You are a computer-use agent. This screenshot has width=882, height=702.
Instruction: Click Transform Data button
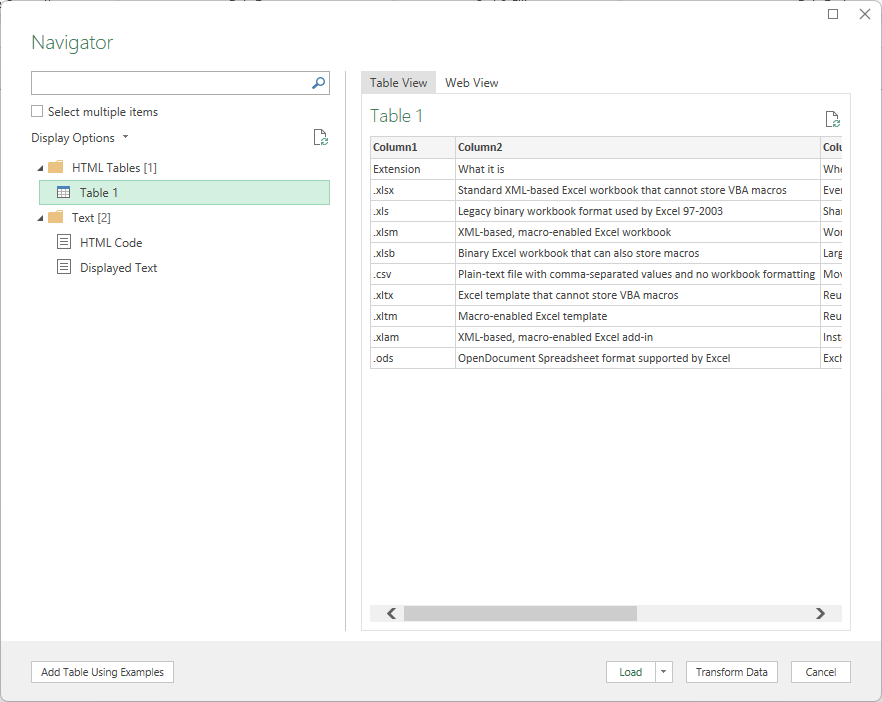(731, 672)
